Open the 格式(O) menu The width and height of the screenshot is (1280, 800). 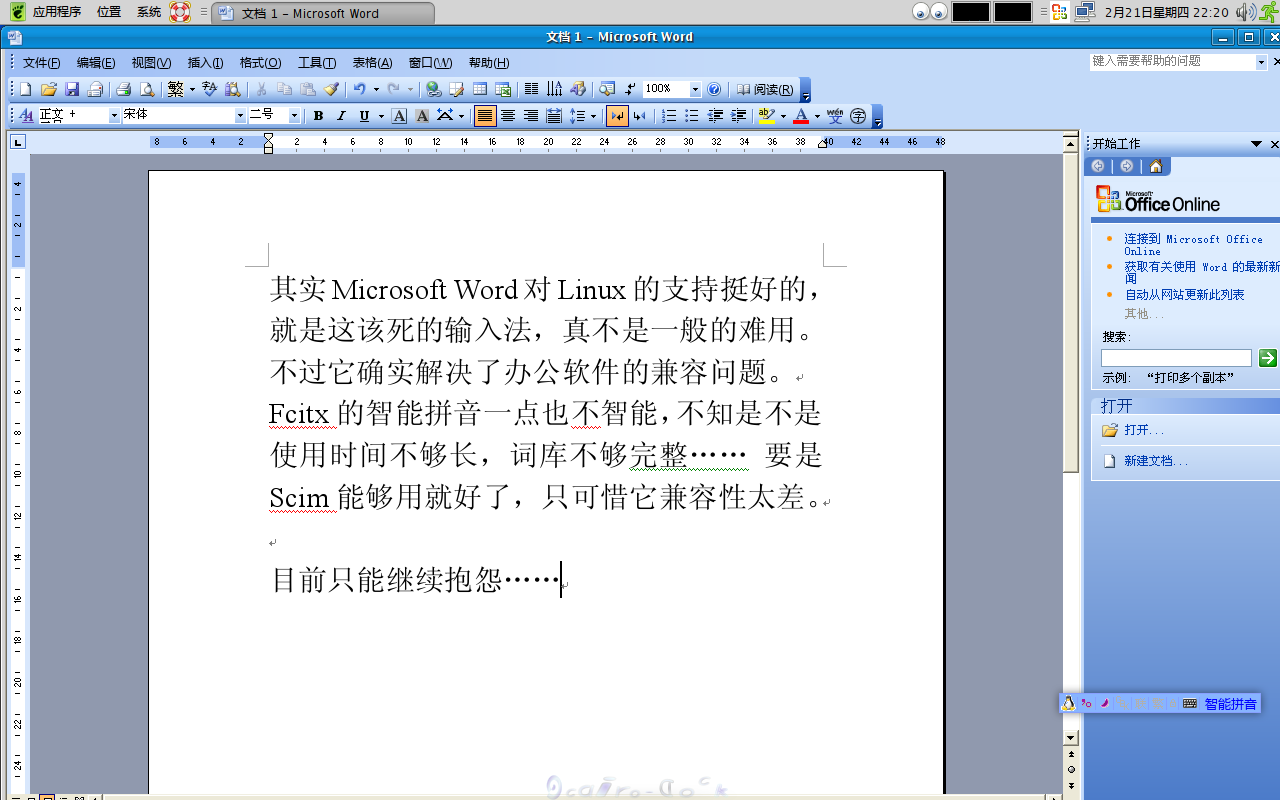coord(260,63)
